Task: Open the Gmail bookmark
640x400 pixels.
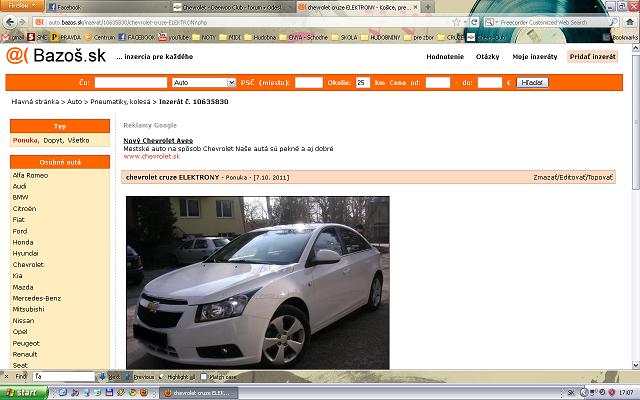Action: click(13, 37)
